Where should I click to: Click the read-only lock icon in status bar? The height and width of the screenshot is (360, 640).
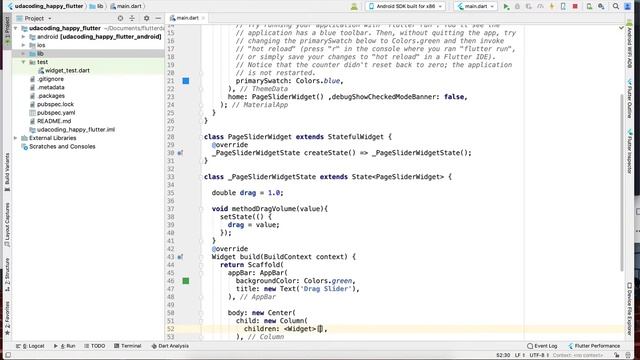click(617, 355)
